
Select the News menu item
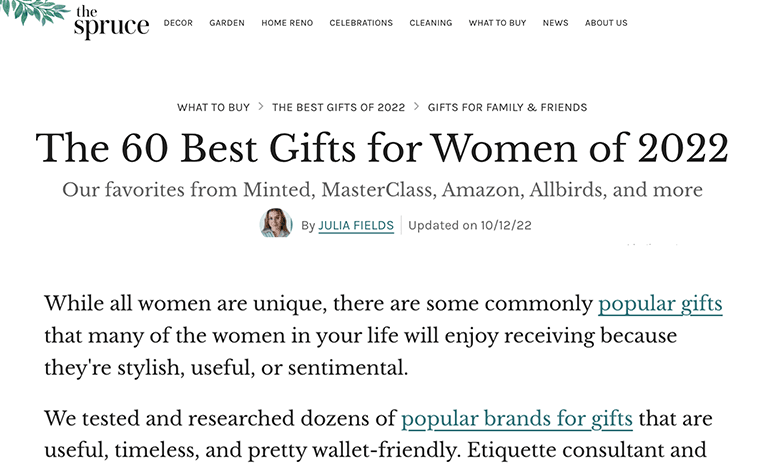(x=555, y=23)
